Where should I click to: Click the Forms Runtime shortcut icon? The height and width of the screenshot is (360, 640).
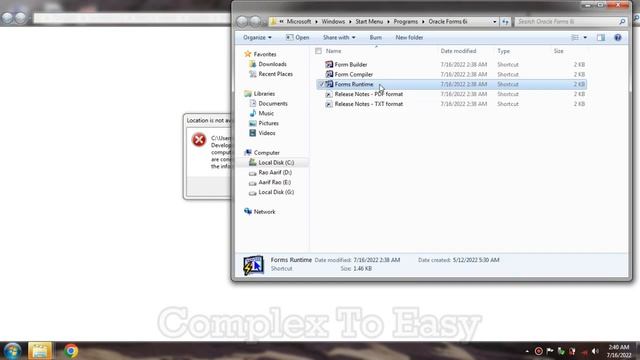point(329,84)
